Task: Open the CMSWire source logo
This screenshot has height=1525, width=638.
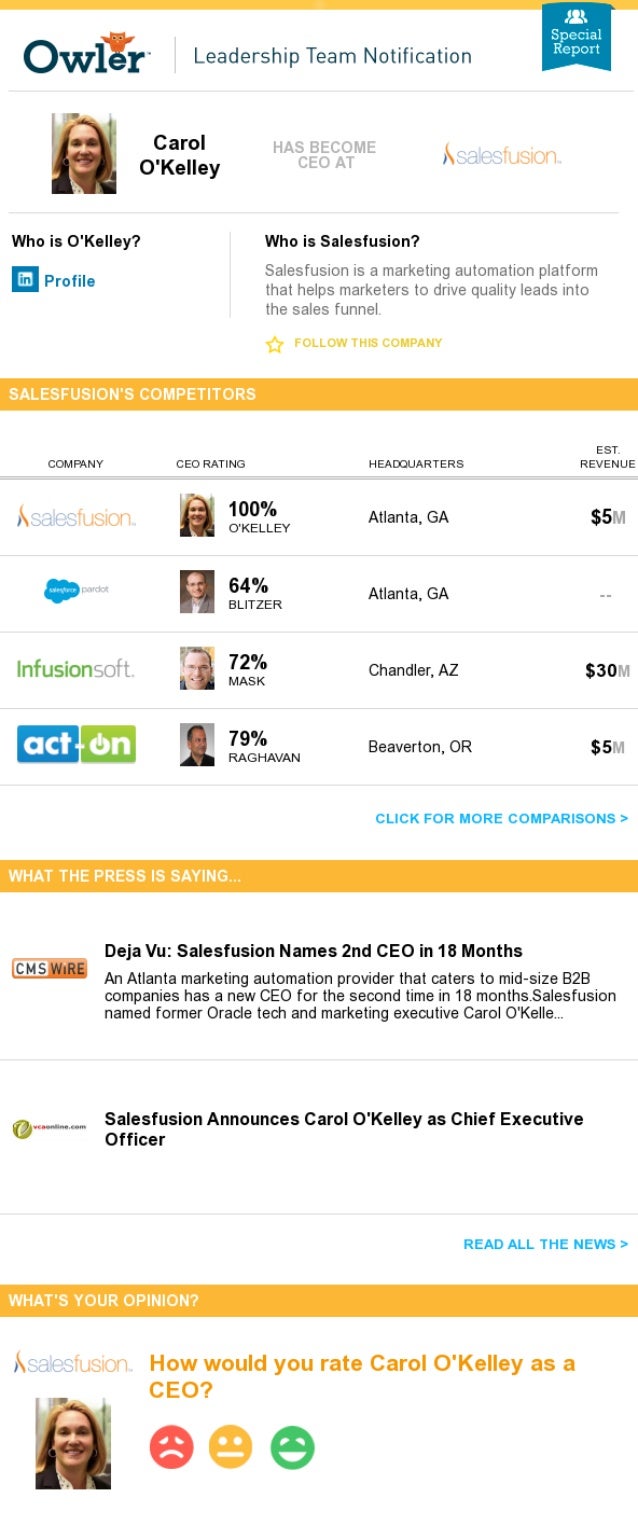Action: [50, 969]
